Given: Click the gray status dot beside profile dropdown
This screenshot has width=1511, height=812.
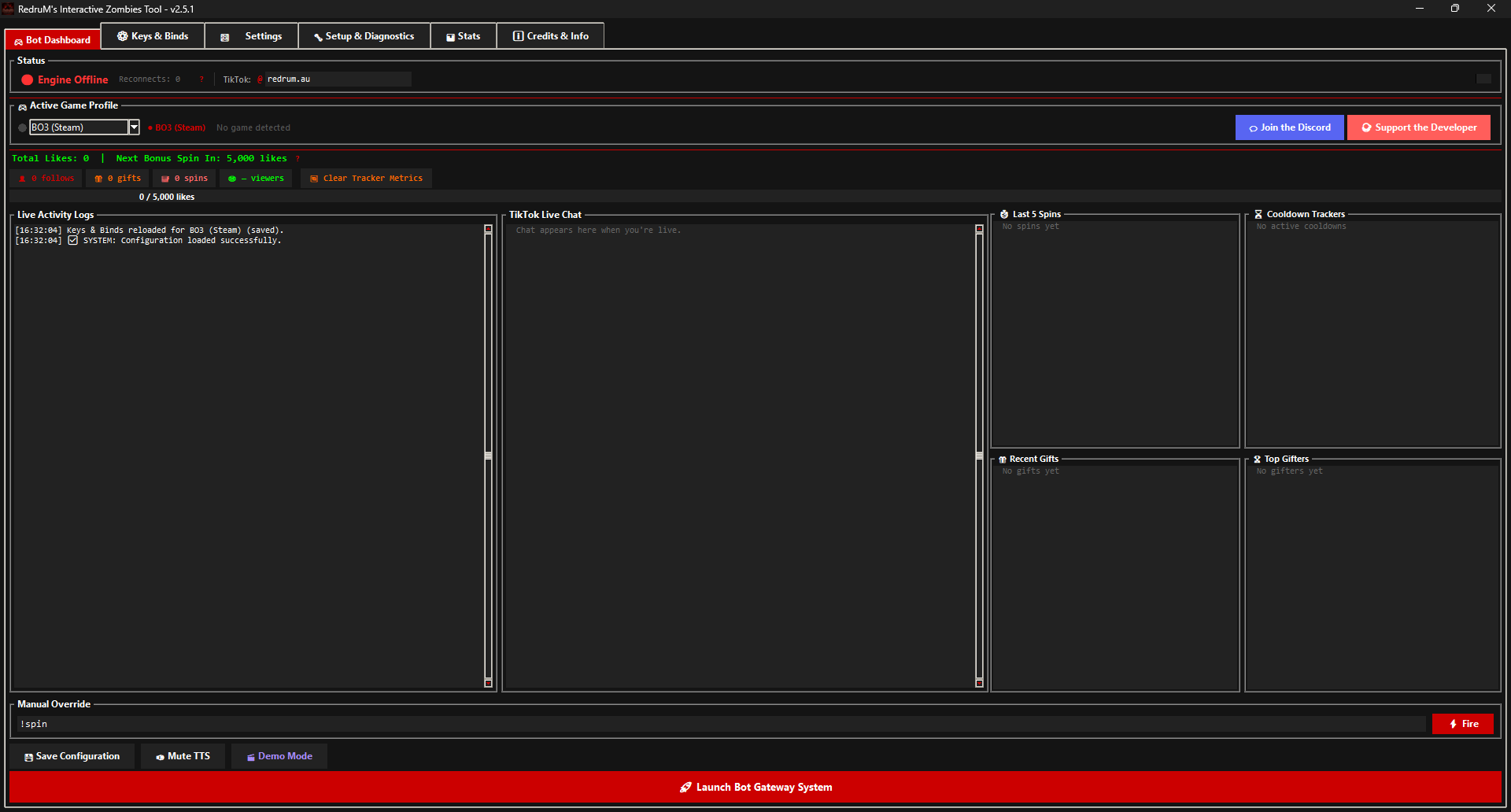Looking at the screenshot, I should tap(23, 127).
